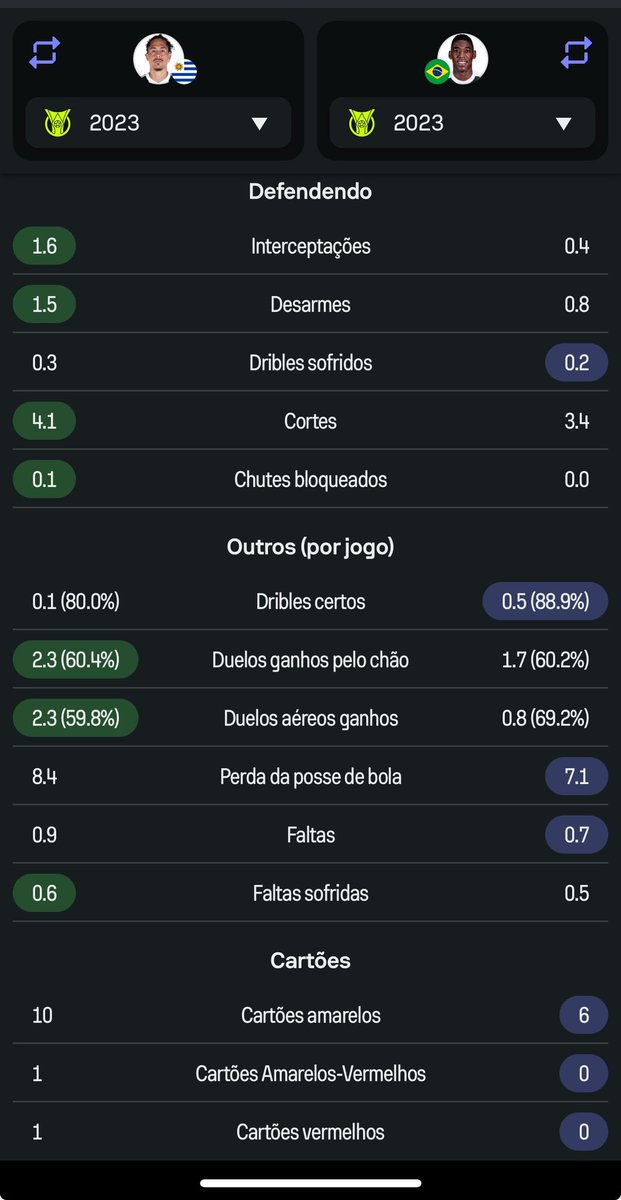
Task: Tap the Interceptações stat row label
Action: tap(310, 246)
